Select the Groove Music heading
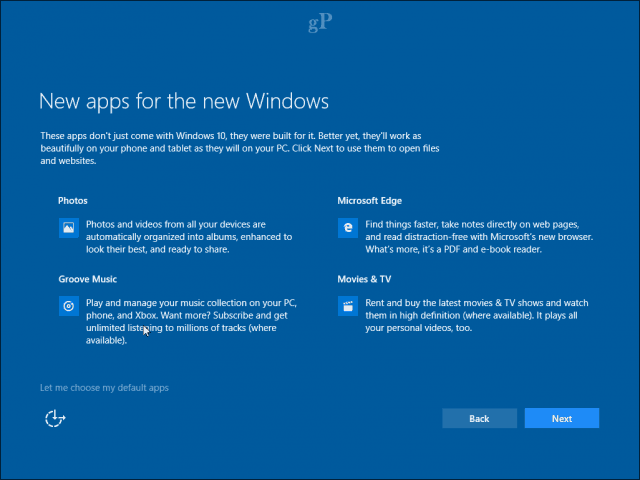 [88, 279]
